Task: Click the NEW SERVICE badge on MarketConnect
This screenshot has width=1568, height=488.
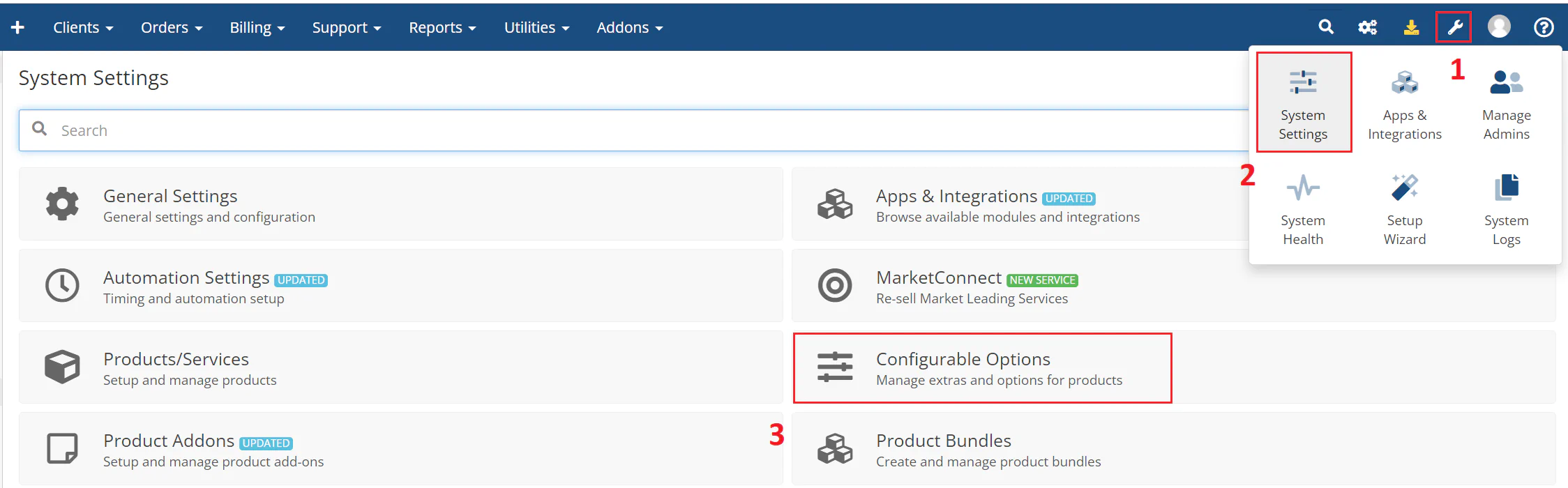Action: coord(1043,280)
